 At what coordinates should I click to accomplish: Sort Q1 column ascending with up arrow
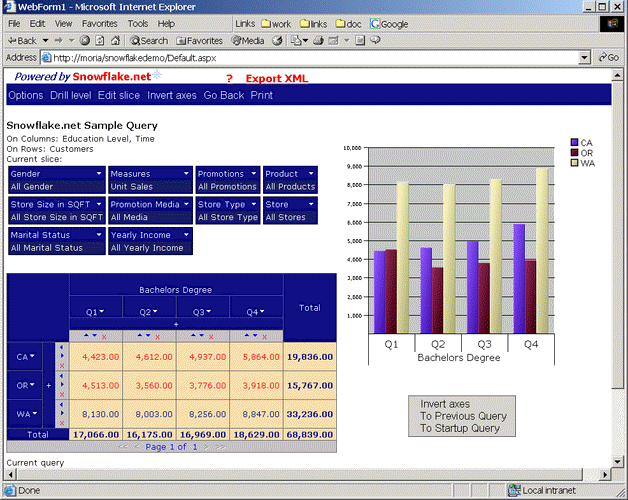click(x=87, y=336)
